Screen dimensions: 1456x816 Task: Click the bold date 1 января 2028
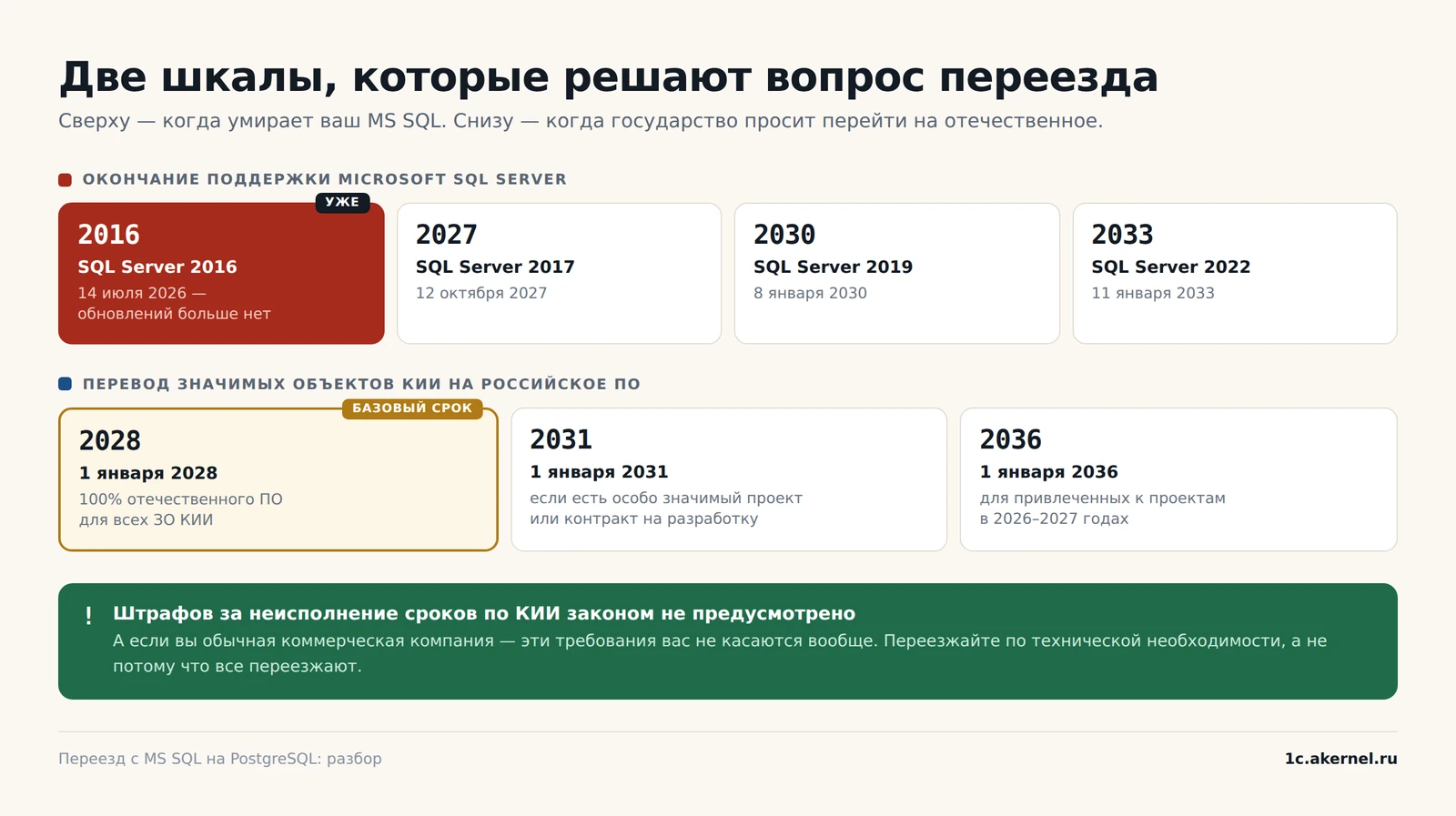[x=148, y=473]
